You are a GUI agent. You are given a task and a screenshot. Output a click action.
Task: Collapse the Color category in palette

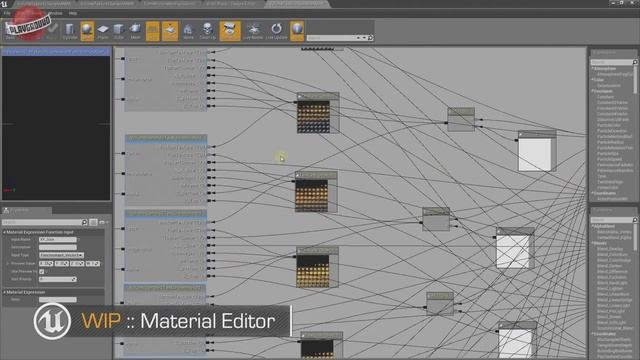click(593, 80)
